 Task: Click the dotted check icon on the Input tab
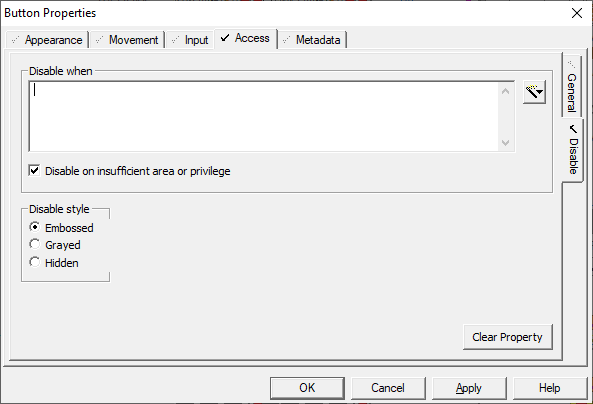coord(175,40)
